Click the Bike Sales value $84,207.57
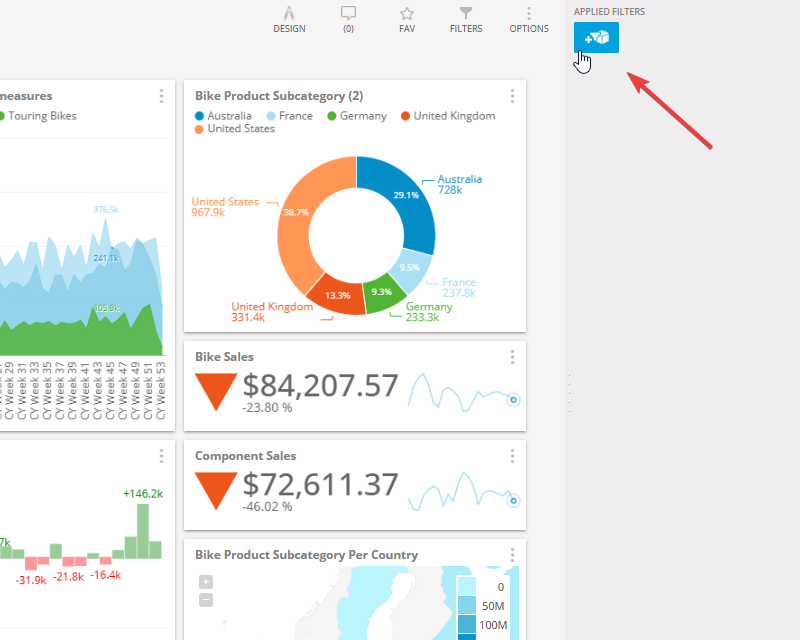The image size is (800, 640). (320, 386)
